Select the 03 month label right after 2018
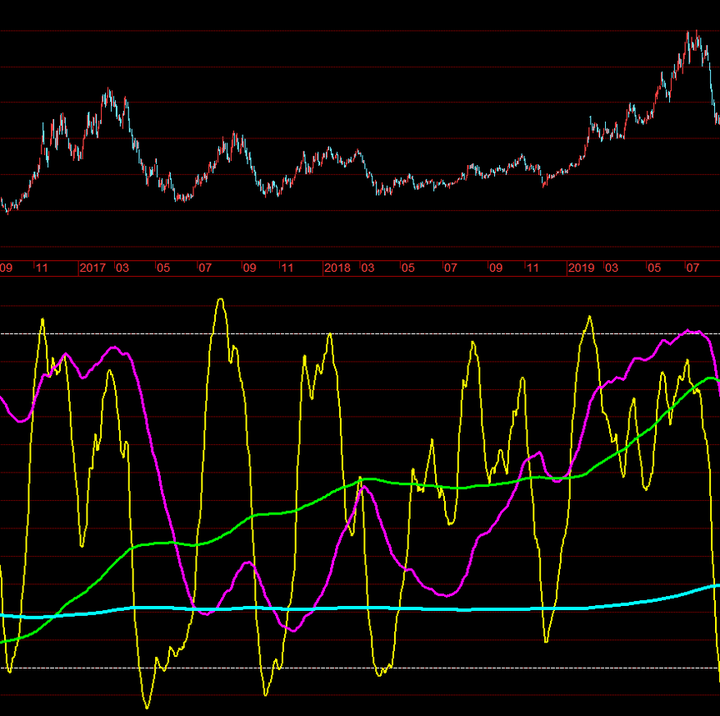This screenshot has height=716, width=720. (x=367, y=268)
